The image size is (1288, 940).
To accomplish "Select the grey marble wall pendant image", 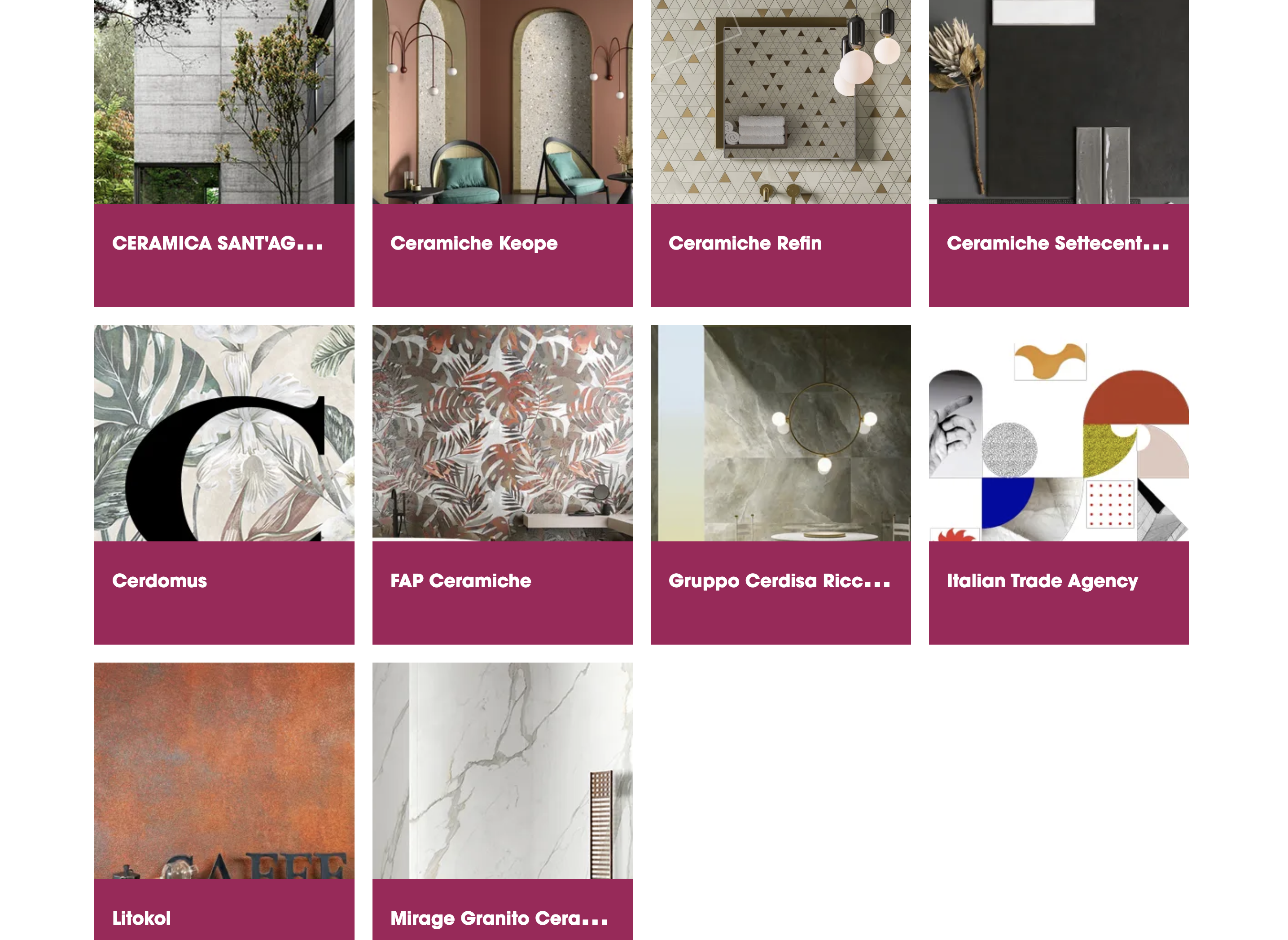I will tap(780, 433).
